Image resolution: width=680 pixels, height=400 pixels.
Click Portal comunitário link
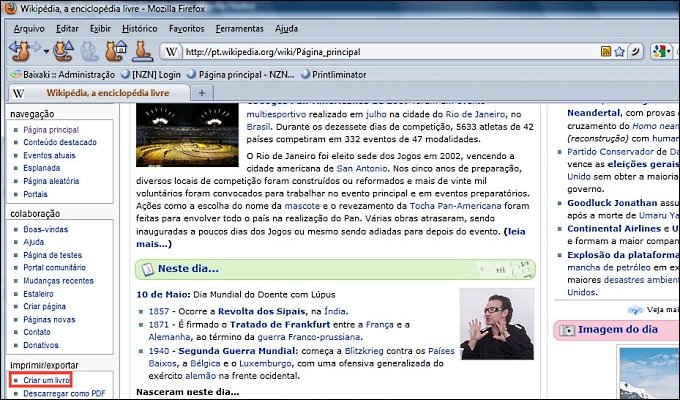(55, 268)
